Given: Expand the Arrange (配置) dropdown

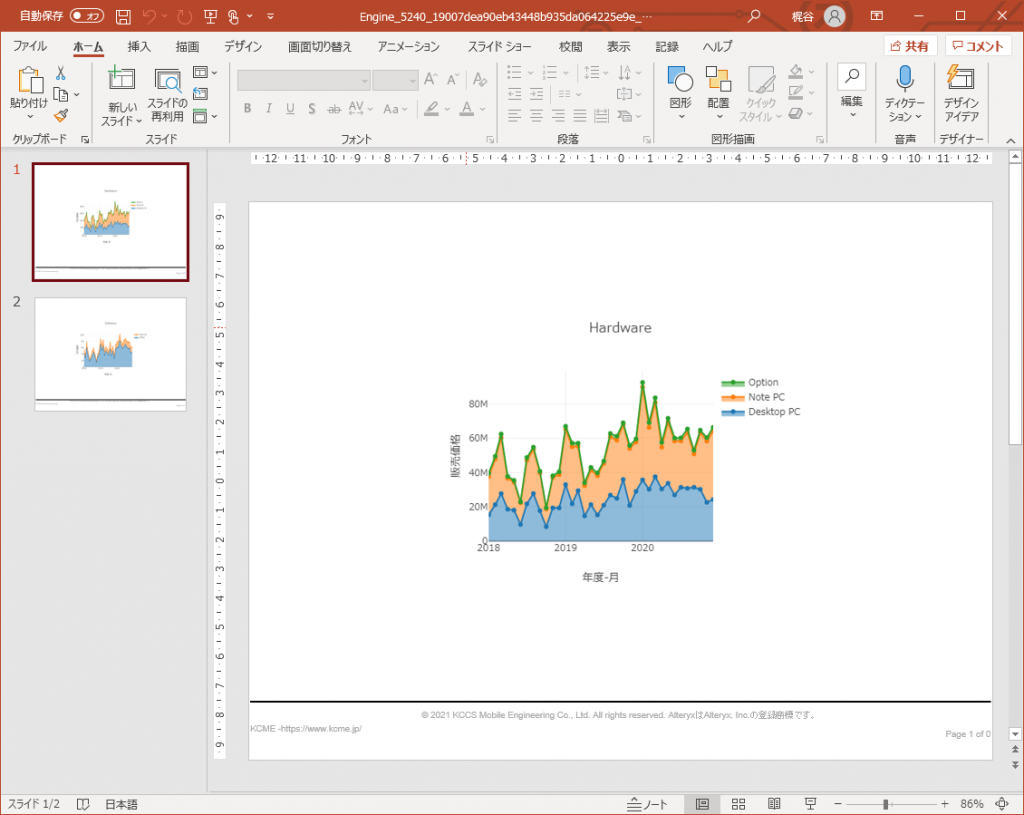Looking at the screenshot, I should coord(718,90).
